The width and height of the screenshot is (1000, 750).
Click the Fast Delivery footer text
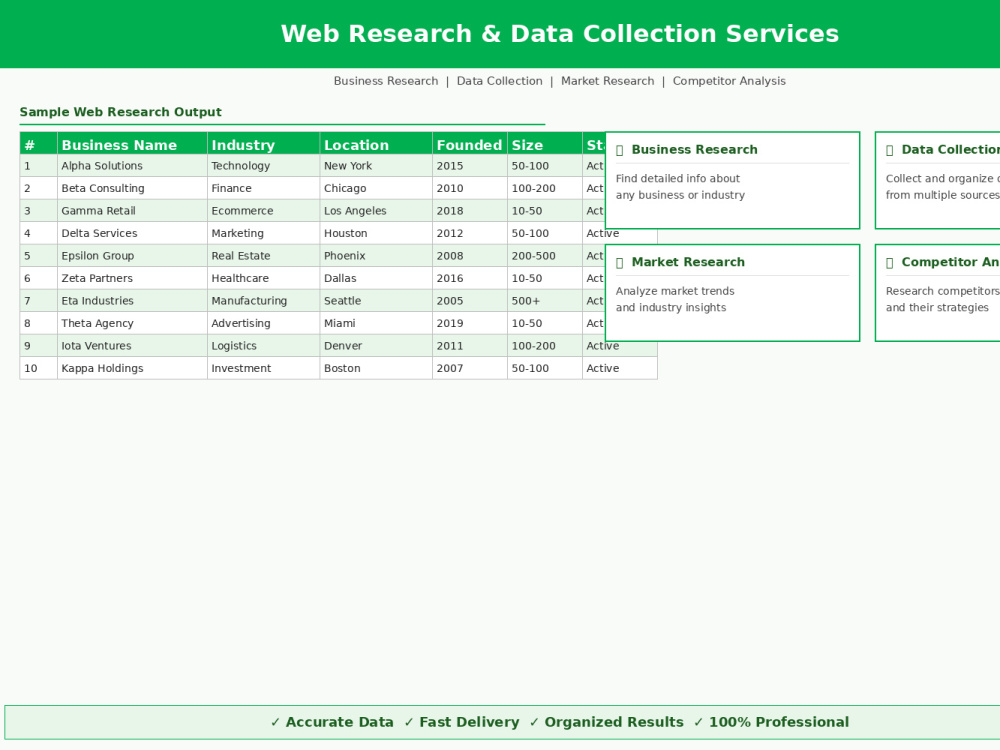click(469, 722)
